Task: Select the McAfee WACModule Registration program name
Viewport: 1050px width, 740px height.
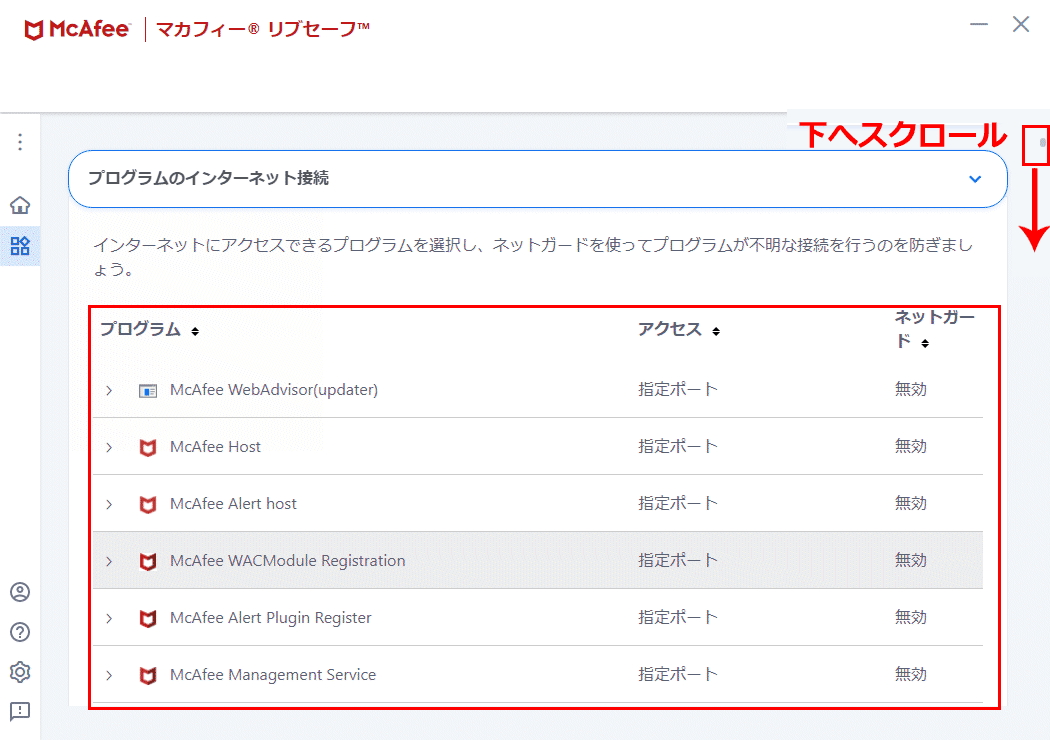Action: [x=287, y=561]
